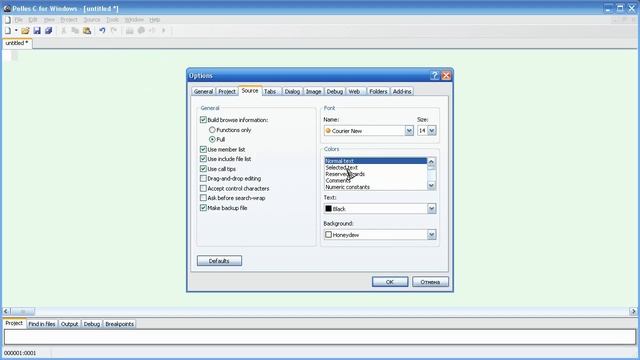This screenshot has height=360, width=640.
Task: Open the Text color dropdown
Action: [x=432, y=209]
